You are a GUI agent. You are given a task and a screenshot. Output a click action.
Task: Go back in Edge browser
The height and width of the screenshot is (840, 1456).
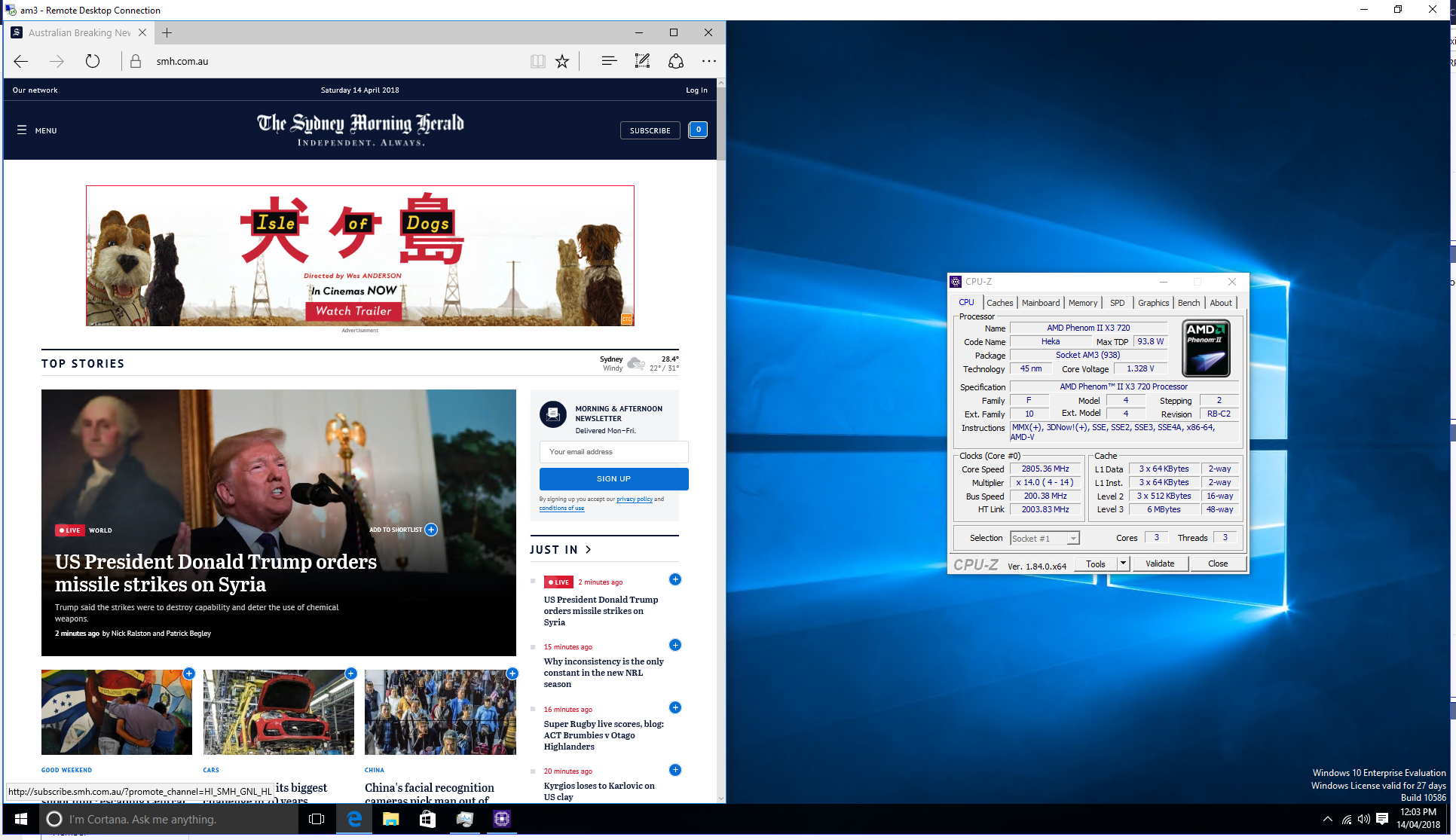coord(21,61)
